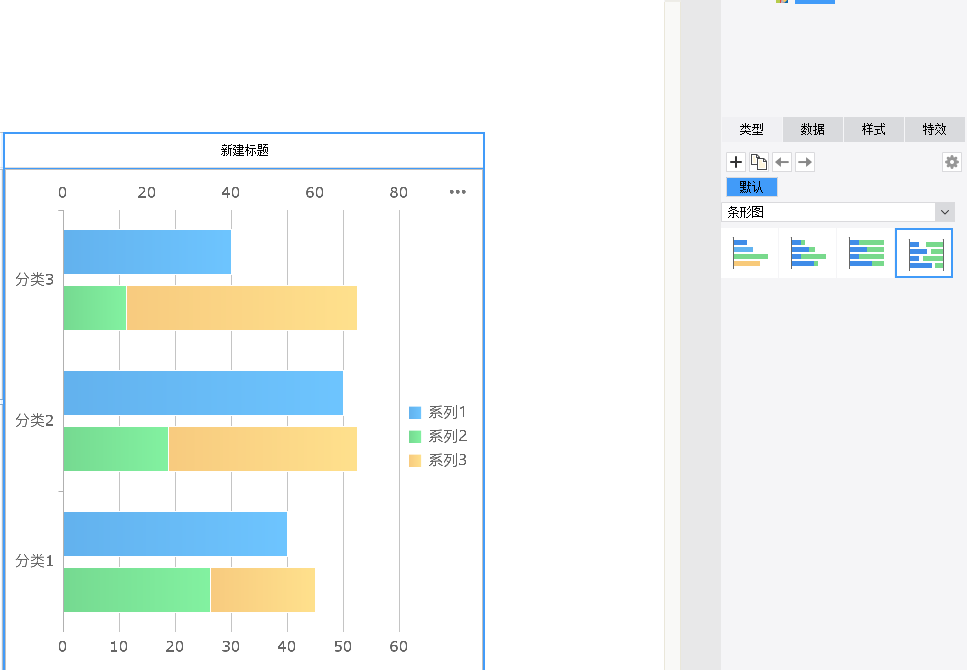Image resolution: width=967 pixels, height=670 pixels.
Task: Click the orange 系列3 bar in 分类2
Action: 263,449
